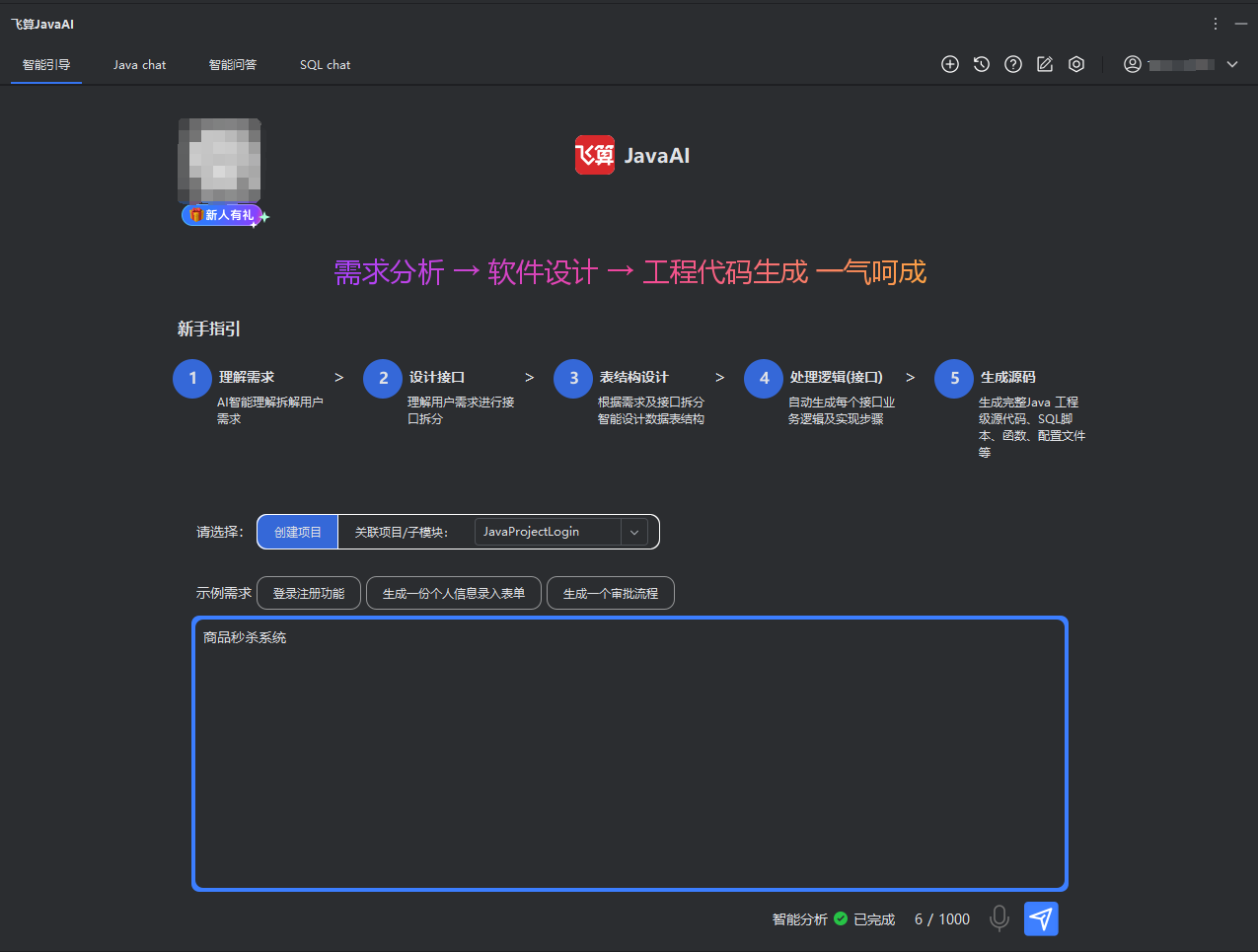Select the 关联项目/子模块 option
Viewport: 1258px width, 952px height.
pos(401,532)
